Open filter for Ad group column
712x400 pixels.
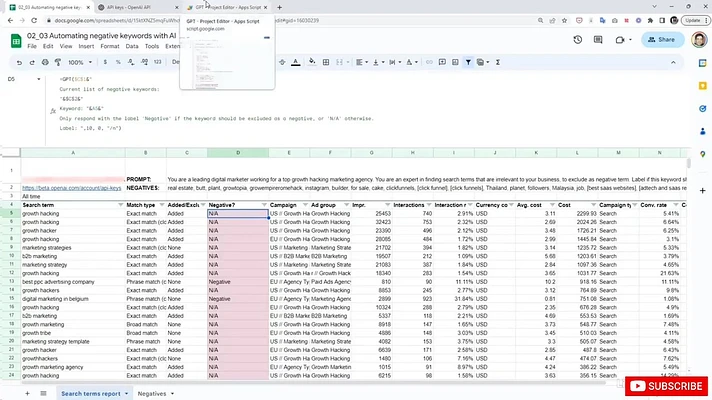click(x=346, y=205)
